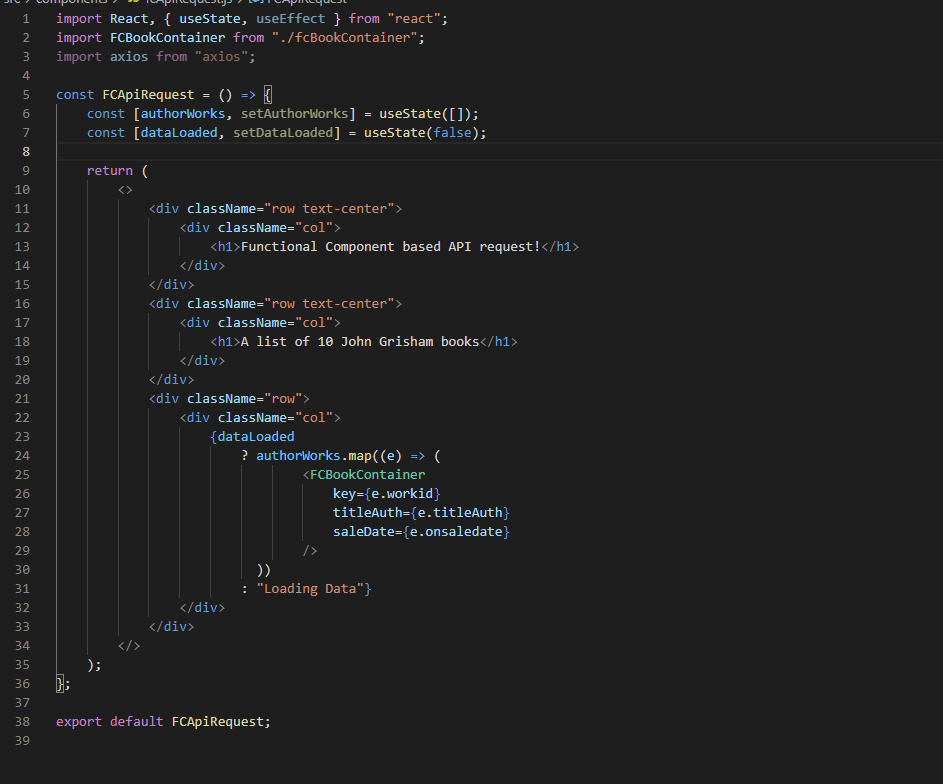
Task: Click the opening brace { on line 5
Action: [x=268, y=95]
